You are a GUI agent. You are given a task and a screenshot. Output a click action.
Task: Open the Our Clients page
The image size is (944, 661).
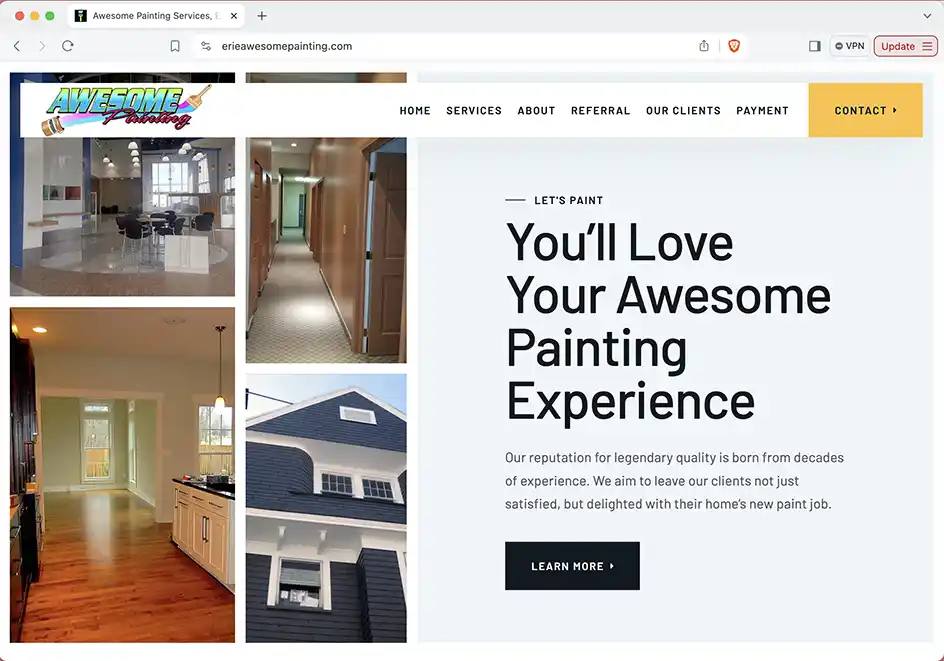pyautogui.click(x=683, y=111)
